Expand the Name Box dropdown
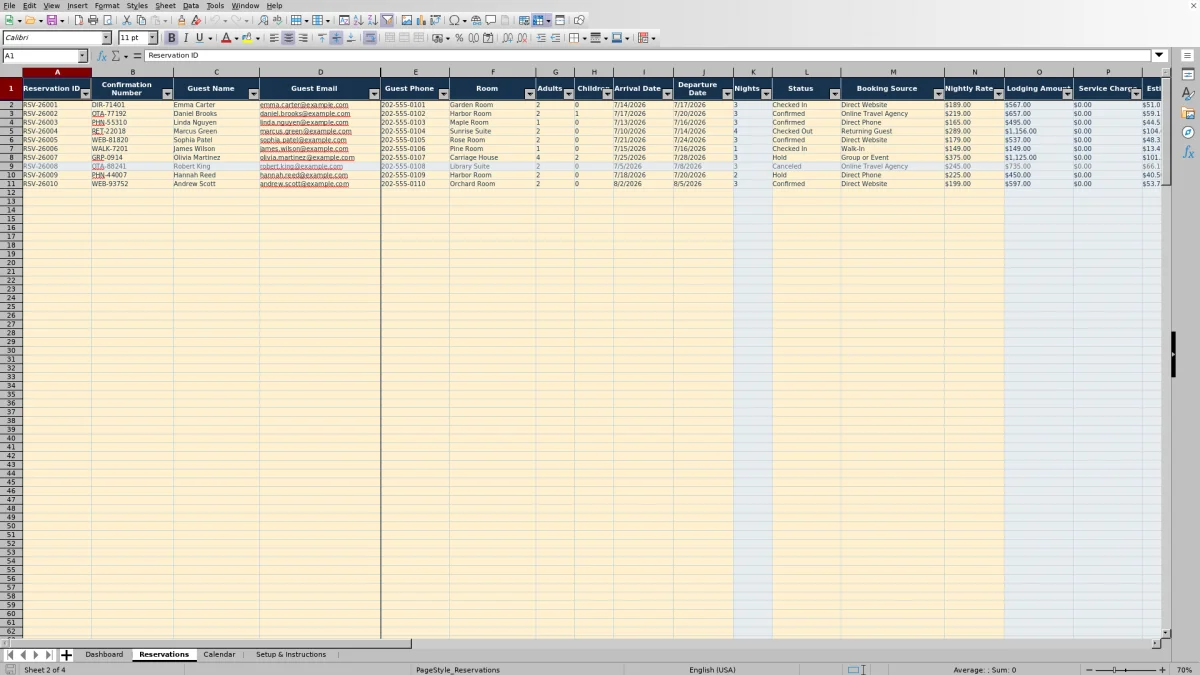Viewport: 1200px width, 675px height. 83,56
